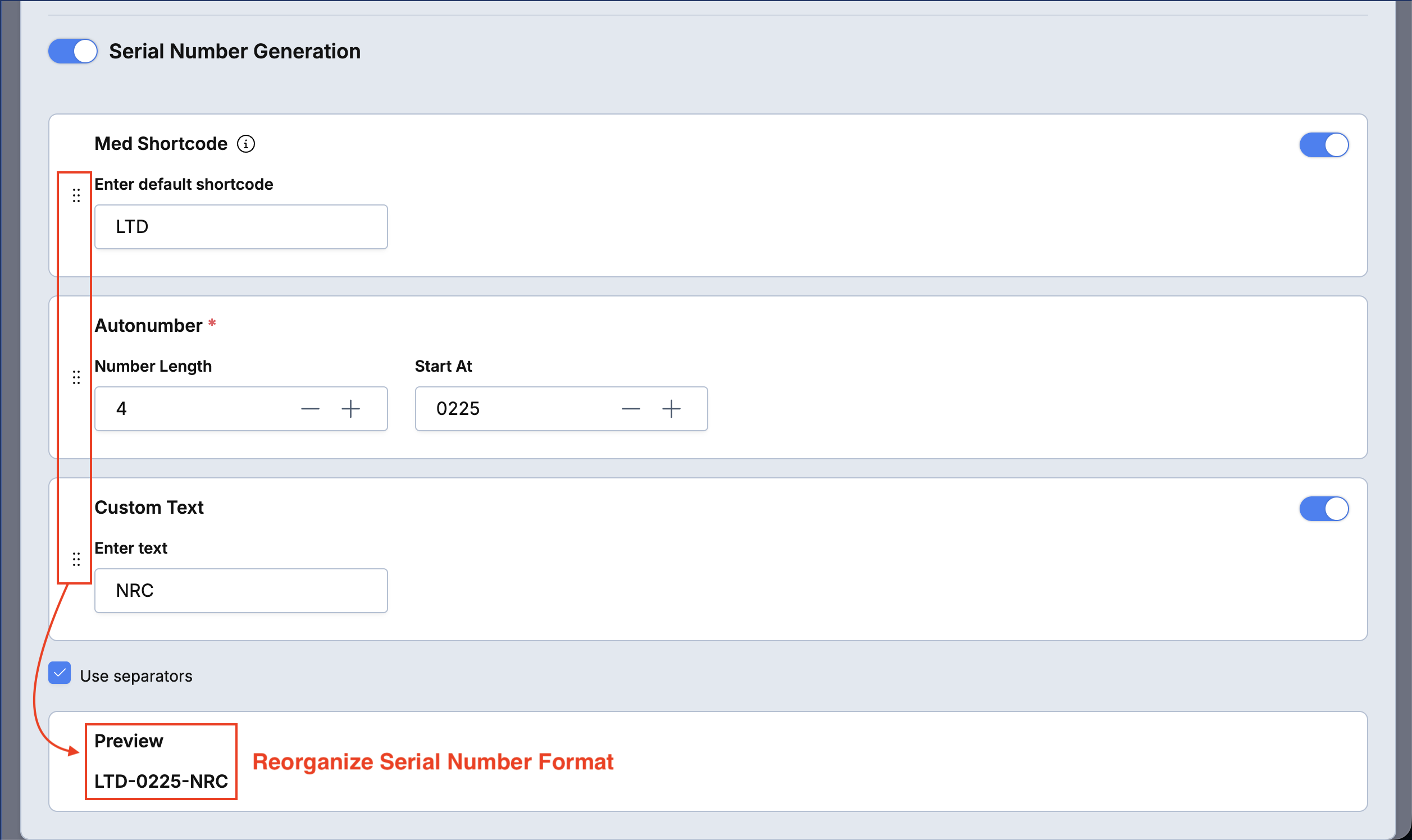This screenshot has height=840, width=1412.
Task: Click the Start At label
Action: (x=443, y=366)
